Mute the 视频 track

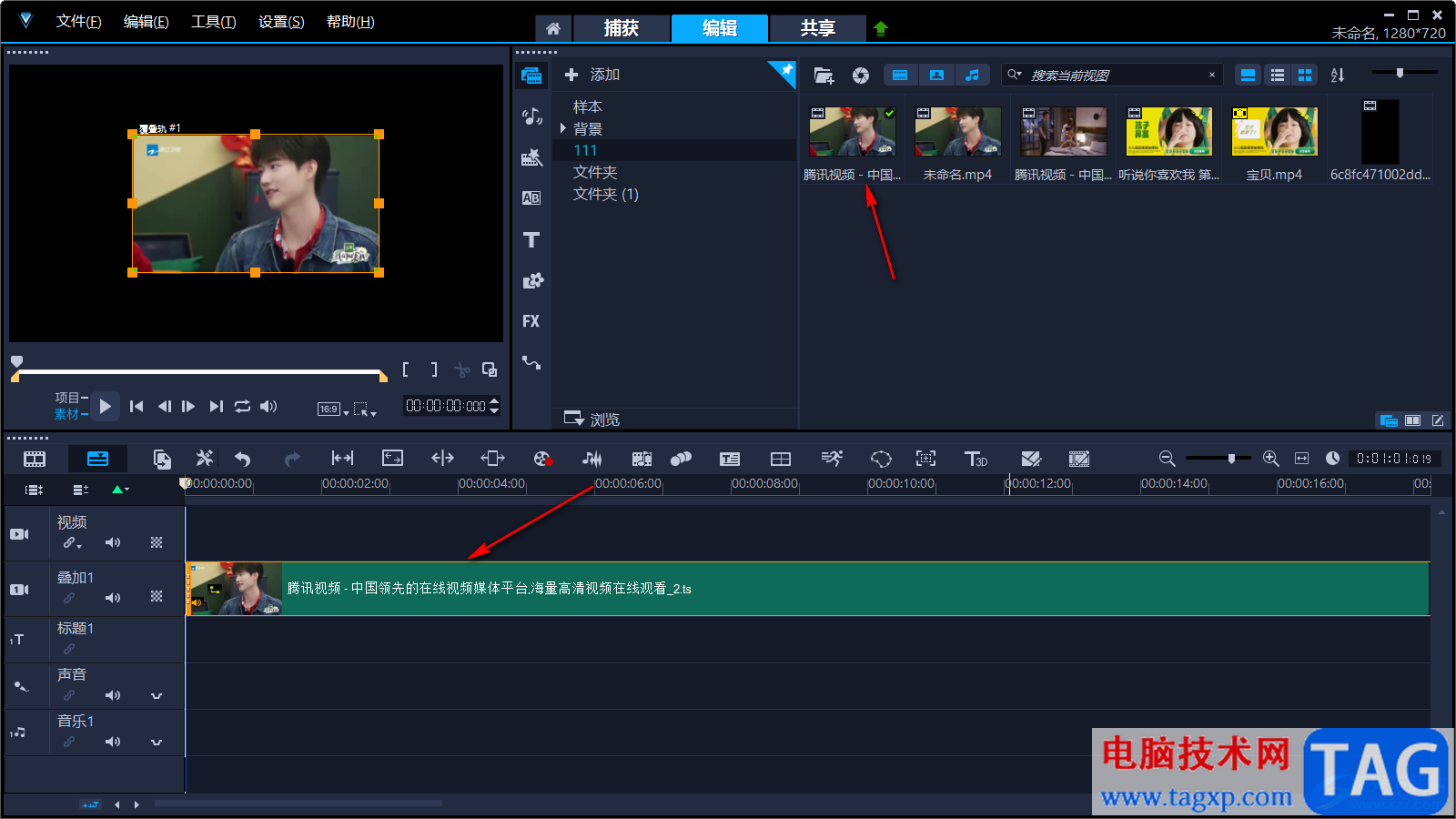point(113,542)
